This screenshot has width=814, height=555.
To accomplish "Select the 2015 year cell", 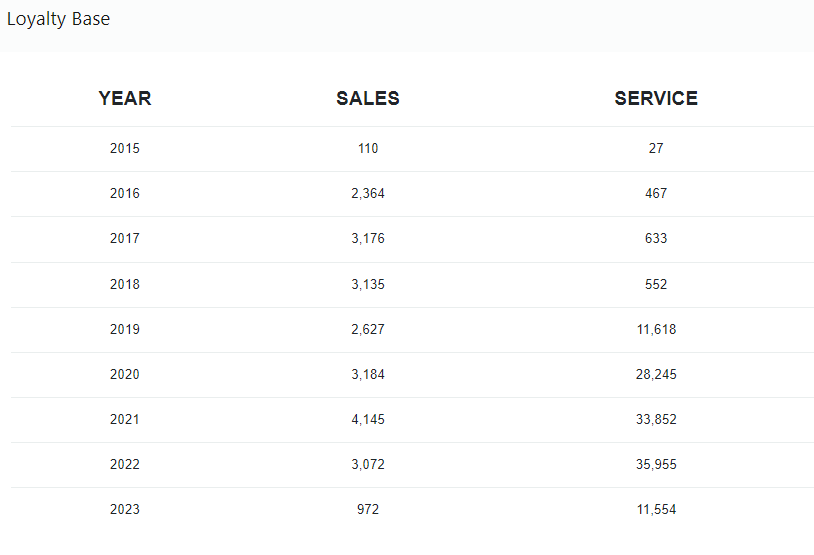I will click(x=125, y=148).
